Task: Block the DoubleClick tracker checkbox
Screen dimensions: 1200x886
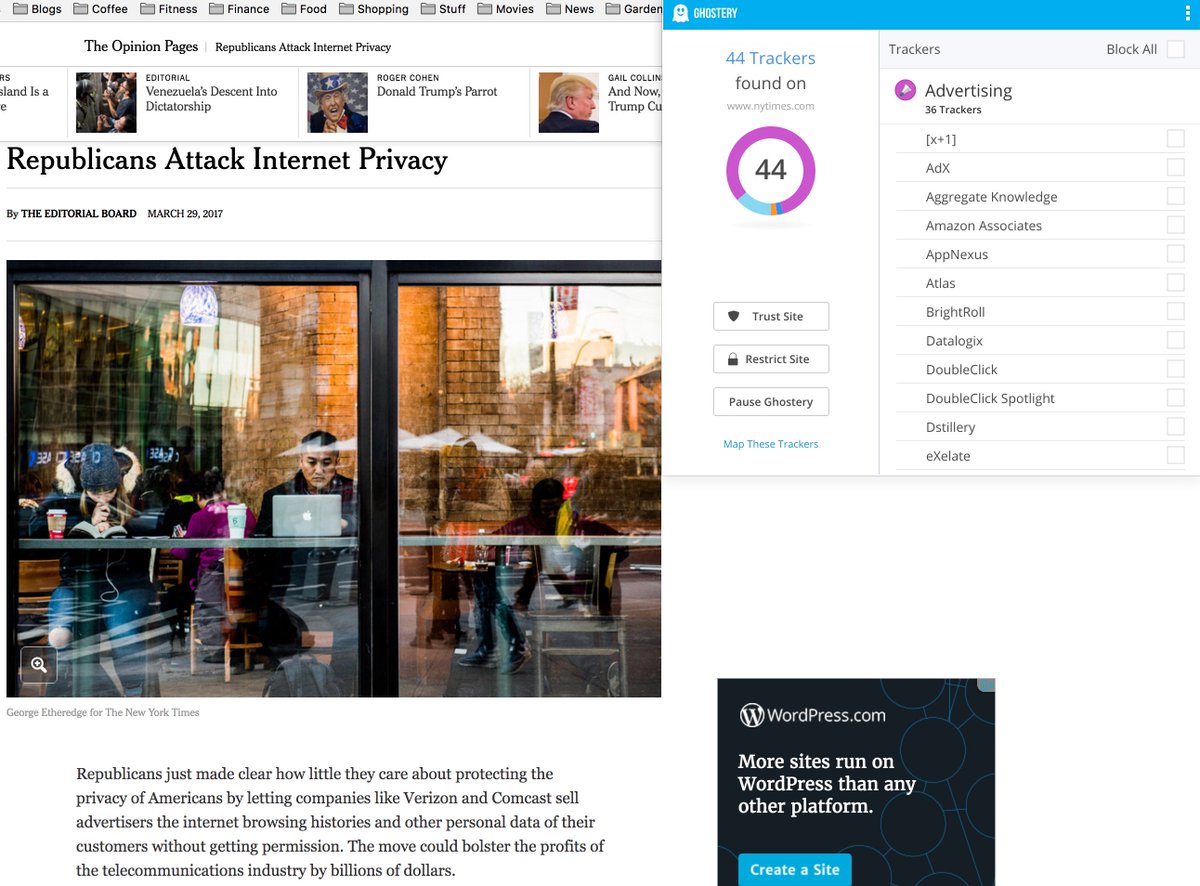Action: click(1176, 369)
